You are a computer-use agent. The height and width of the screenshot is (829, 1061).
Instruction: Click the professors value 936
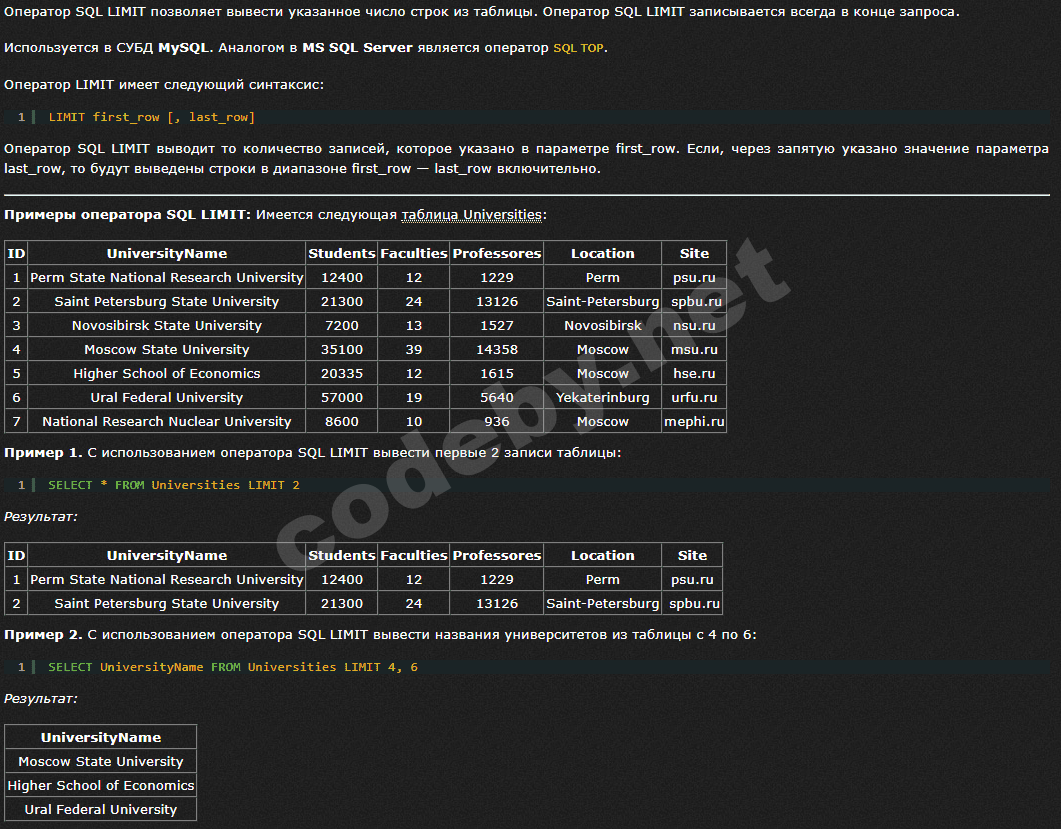tap(497, 422)
